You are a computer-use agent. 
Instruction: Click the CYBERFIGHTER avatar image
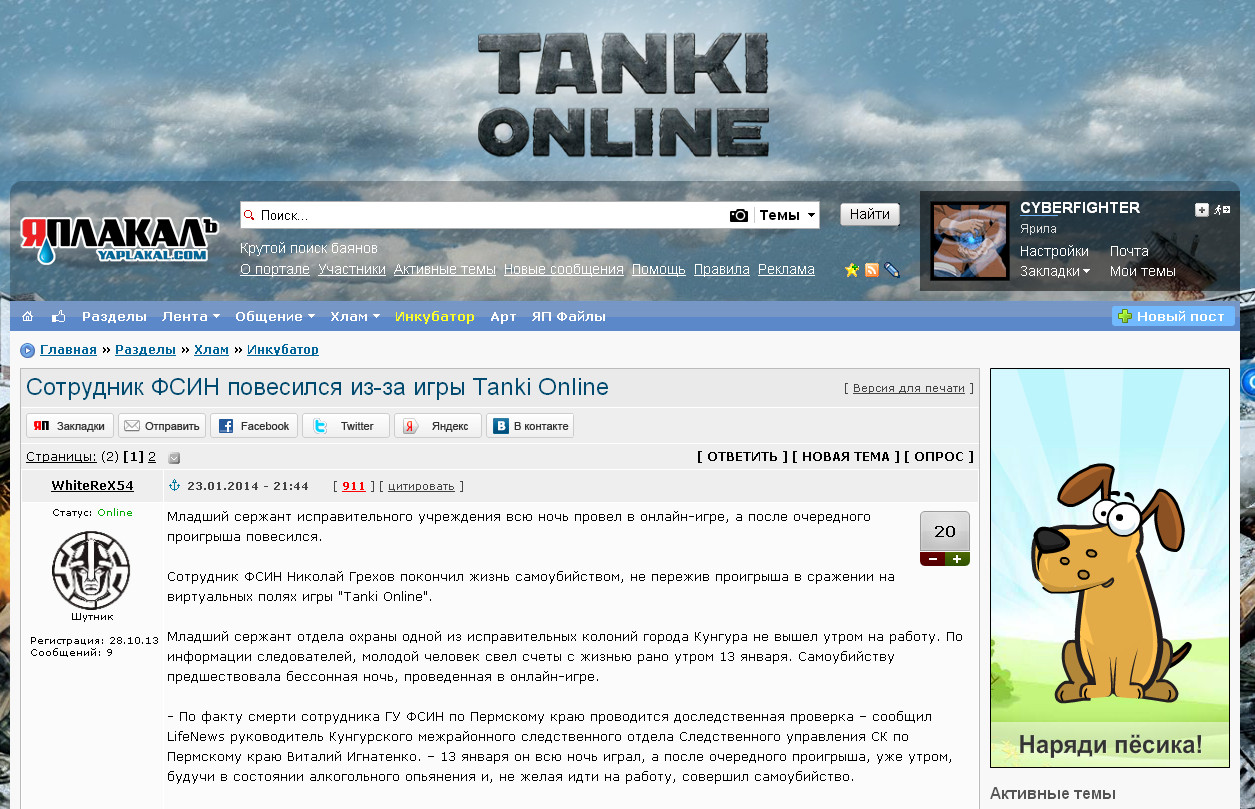(x=969, y=241)
